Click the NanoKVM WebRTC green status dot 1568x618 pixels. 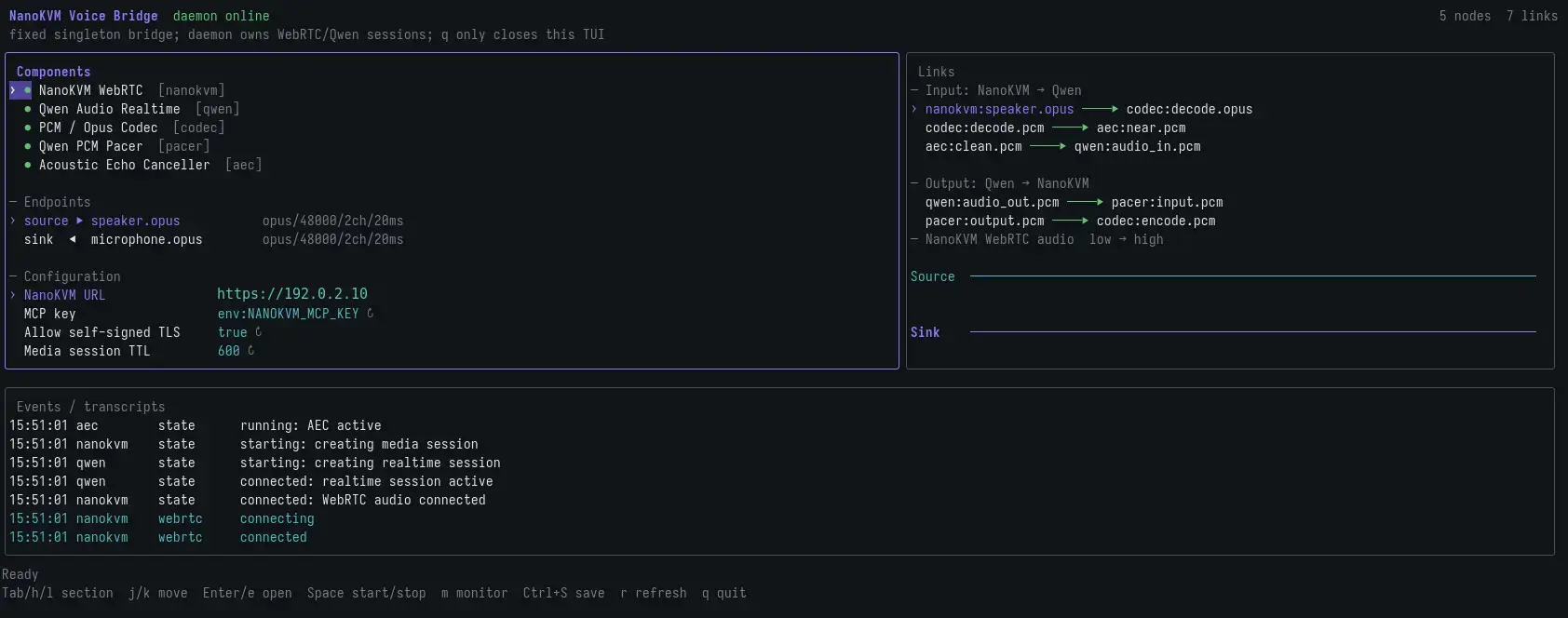pos(28,90)
